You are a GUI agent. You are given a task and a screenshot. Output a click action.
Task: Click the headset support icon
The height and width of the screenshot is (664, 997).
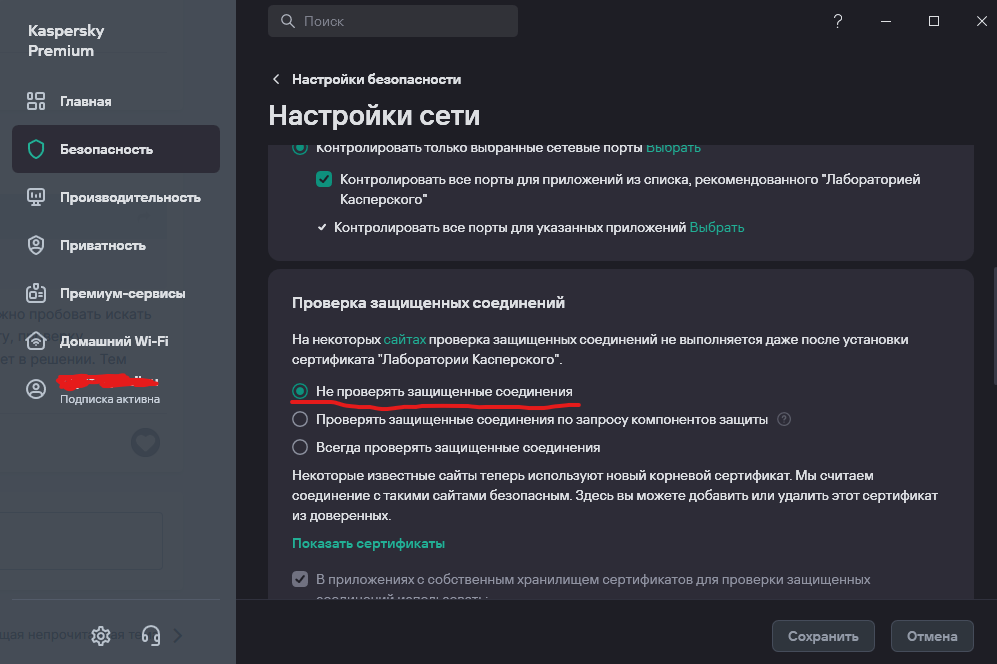(151, 635)
